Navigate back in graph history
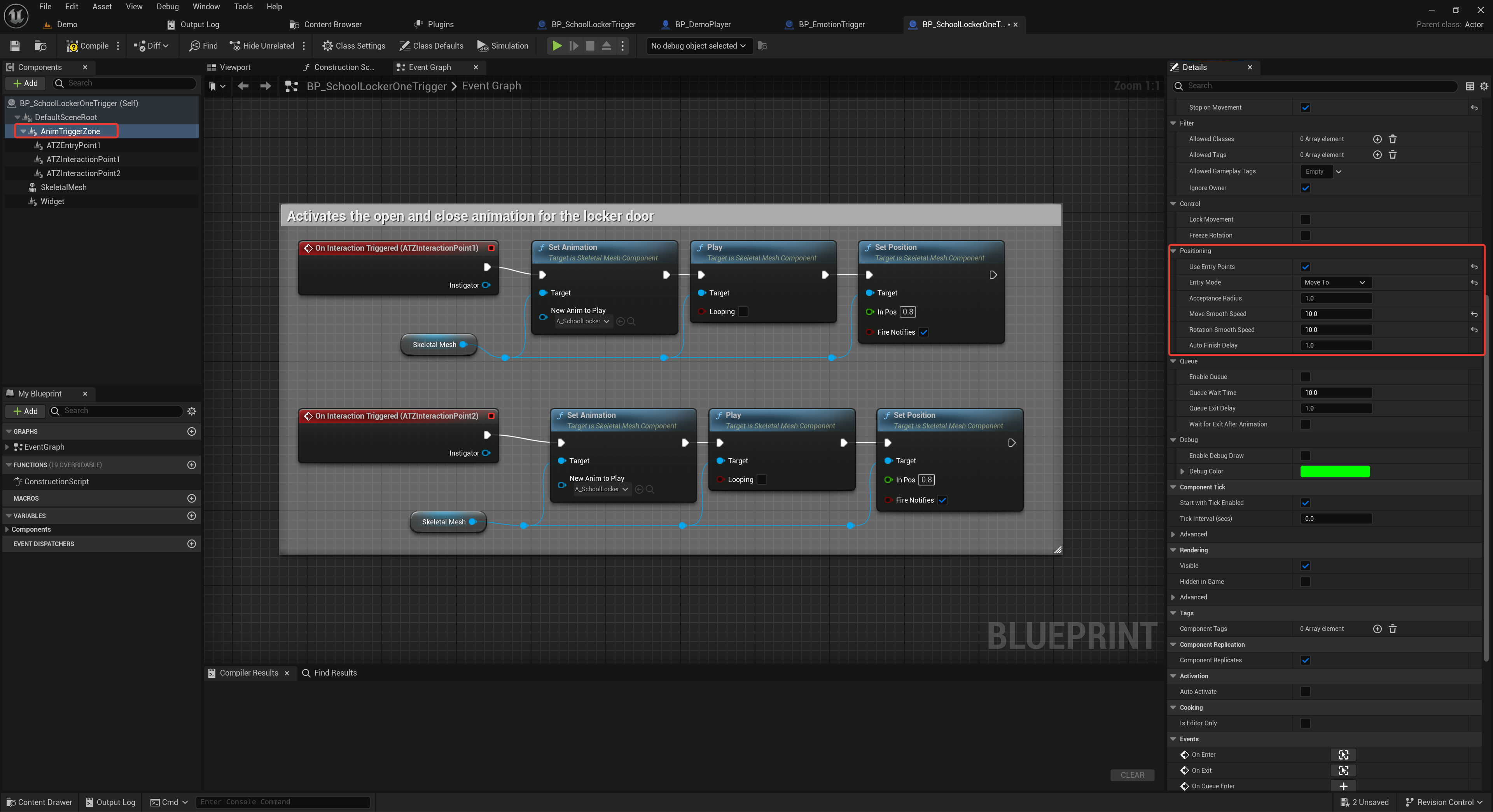This screenshot has height=812, width=1493. (x=243, y=86)
